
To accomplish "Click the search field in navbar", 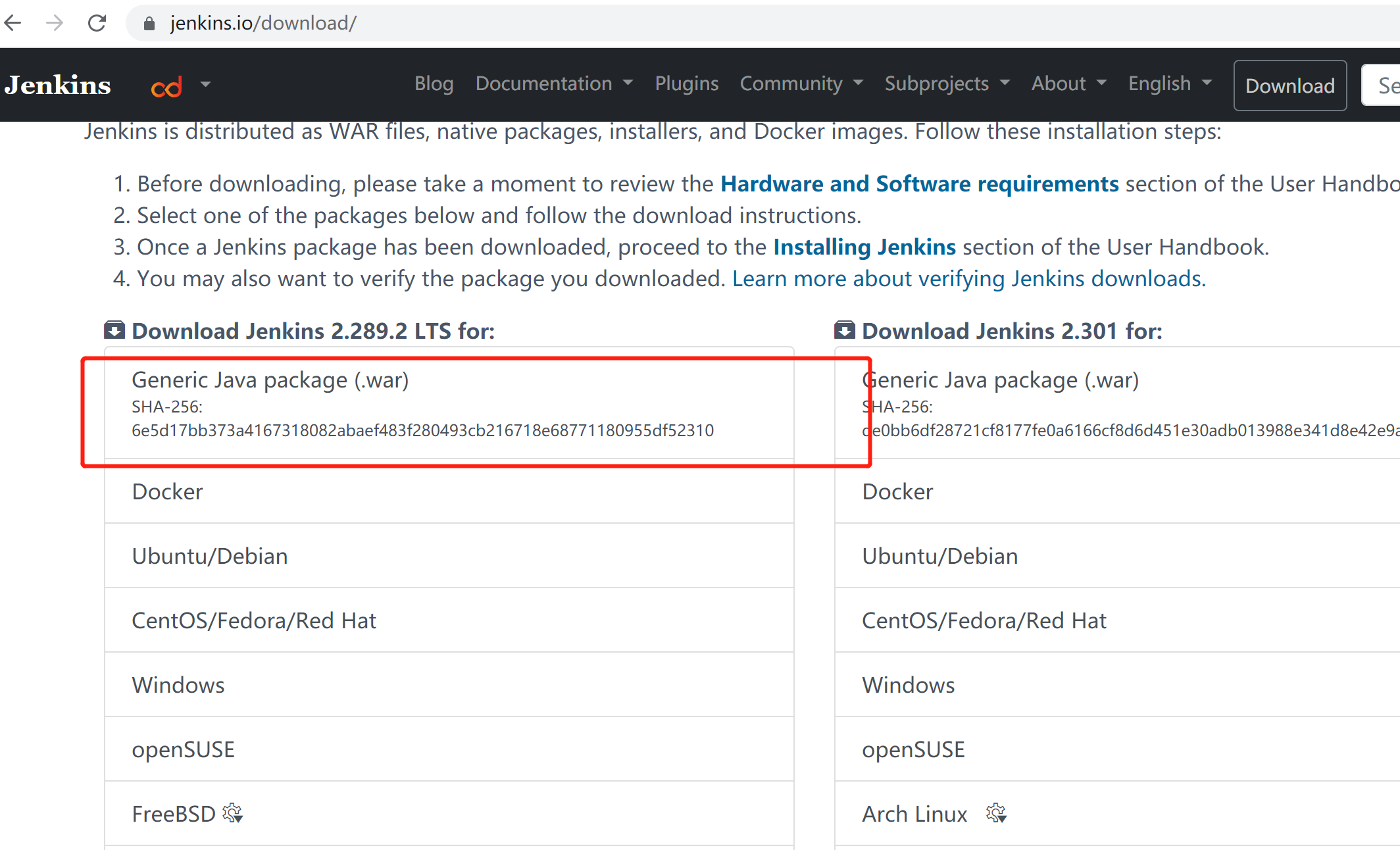I will (1382, 86).
